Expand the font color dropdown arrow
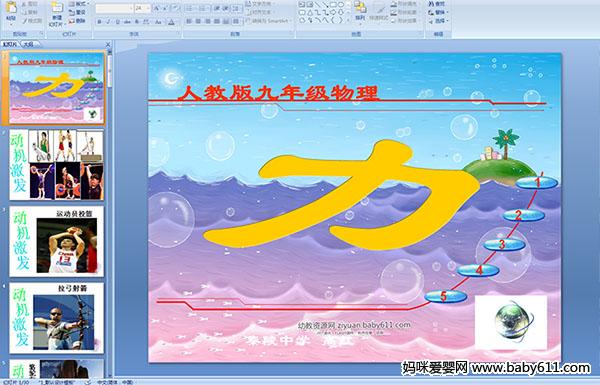Screen dimensions: 600x385 176,22
